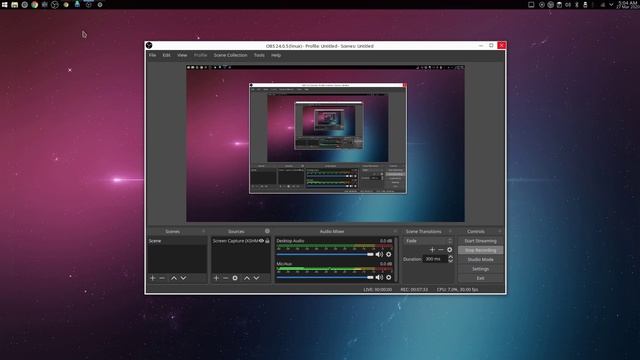
Task: Toggle visibility of Screen Capture source
Action: [262, 241]
